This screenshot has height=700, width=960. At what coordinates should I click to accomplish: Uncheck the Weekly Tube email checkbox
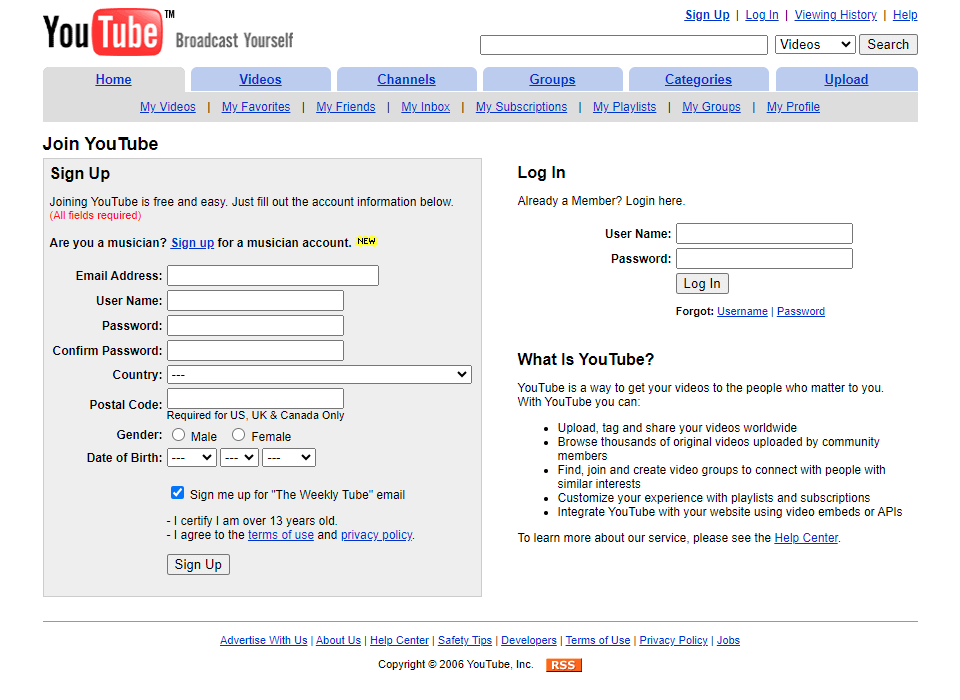[x=178, y=493]
